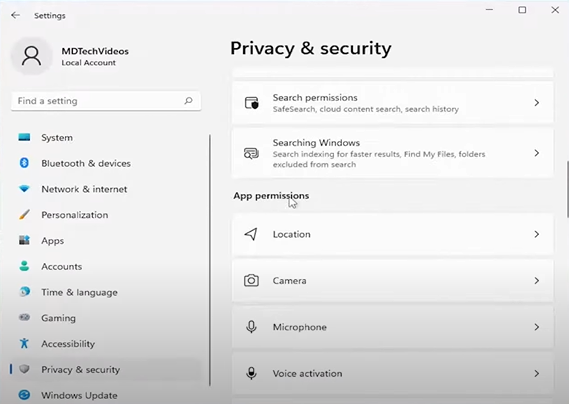Click the Bluetooth & devices icon
Viewport: 569px width, 404px height.
(24, 163)
